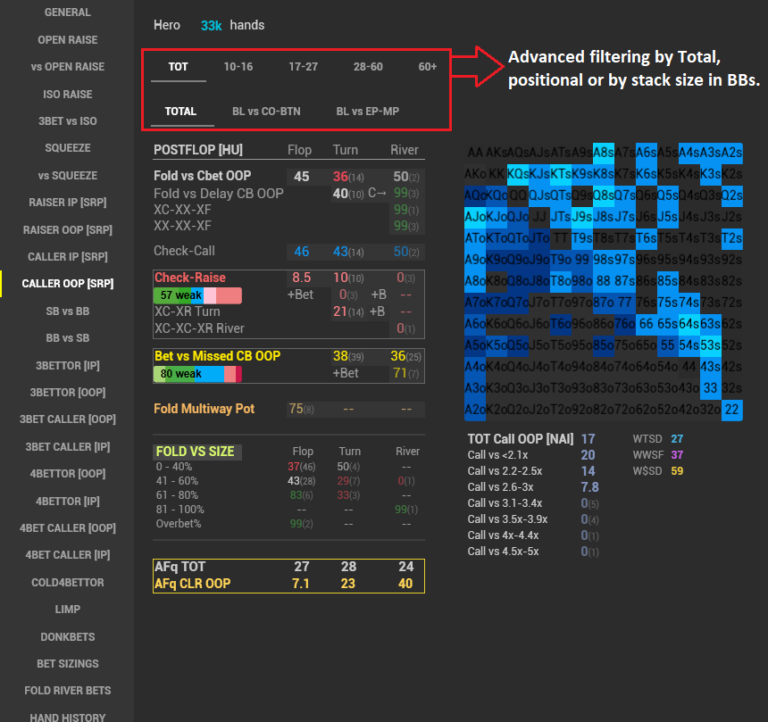Screen dimensions: 768x722
Task: Navigate to BET SIZINGS in sidebar
Action: (x=67, y=663)
